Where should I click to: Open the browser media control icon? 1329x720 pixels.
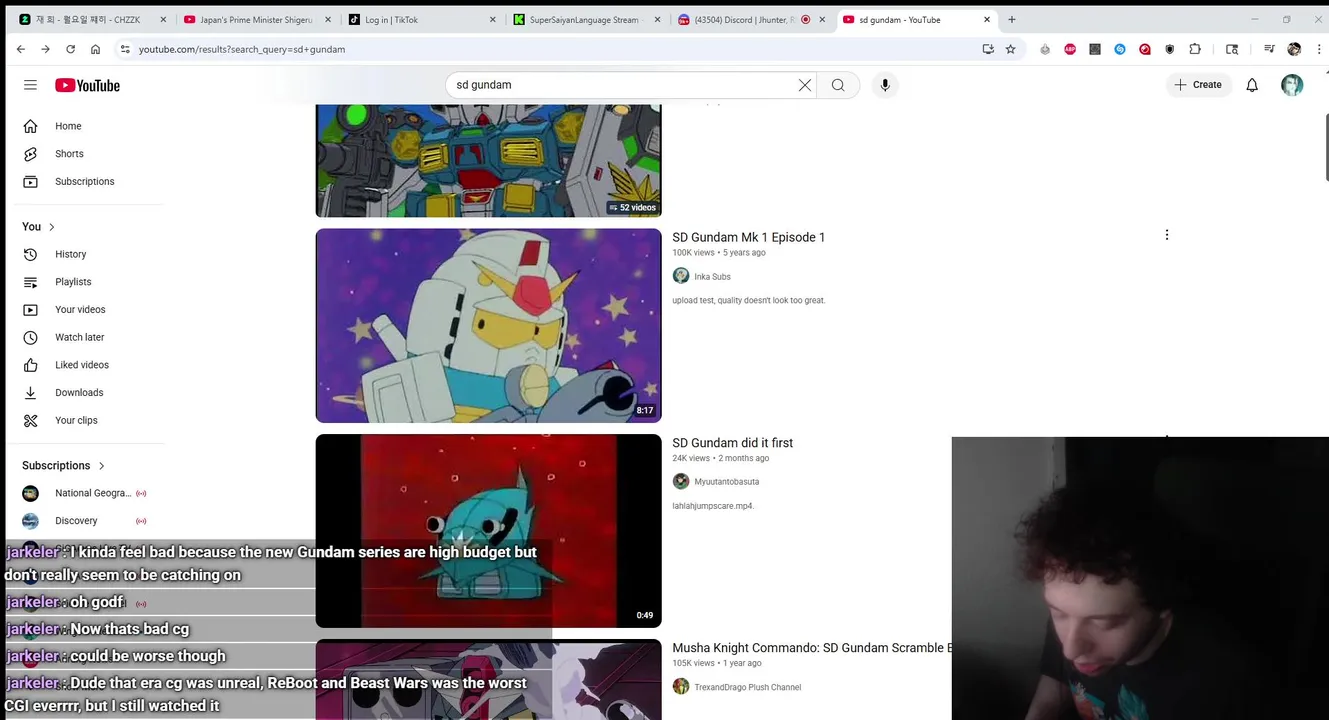1269,49
